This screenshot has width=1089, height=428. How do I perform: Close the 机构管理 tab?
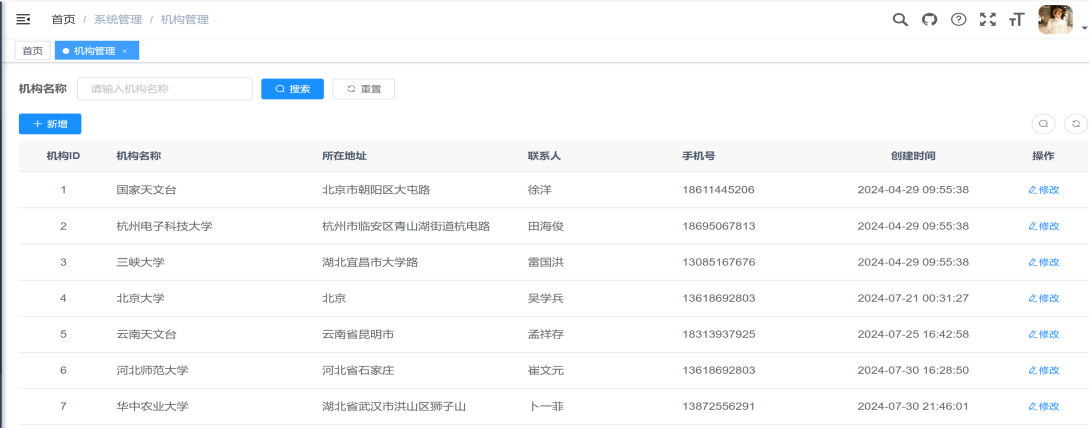[124, 51]
